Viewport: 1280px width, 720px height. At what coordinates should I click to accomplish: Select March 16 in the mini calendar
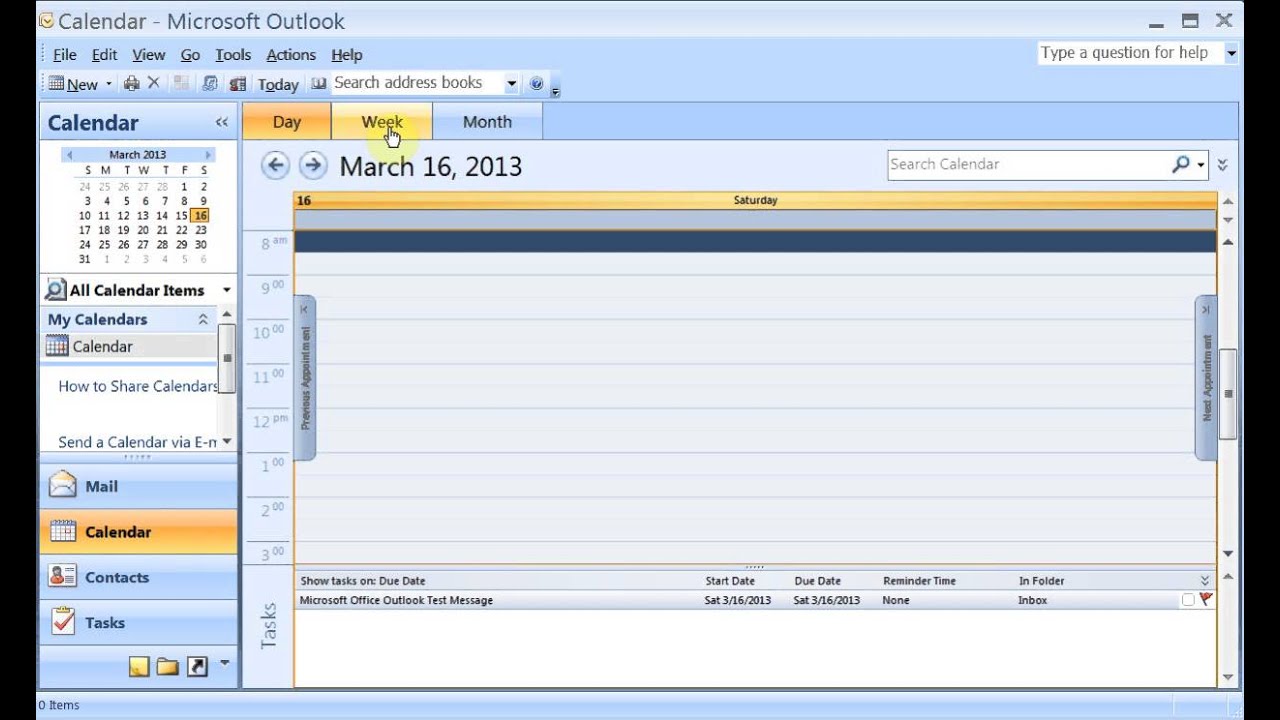(x=201, y=215)
